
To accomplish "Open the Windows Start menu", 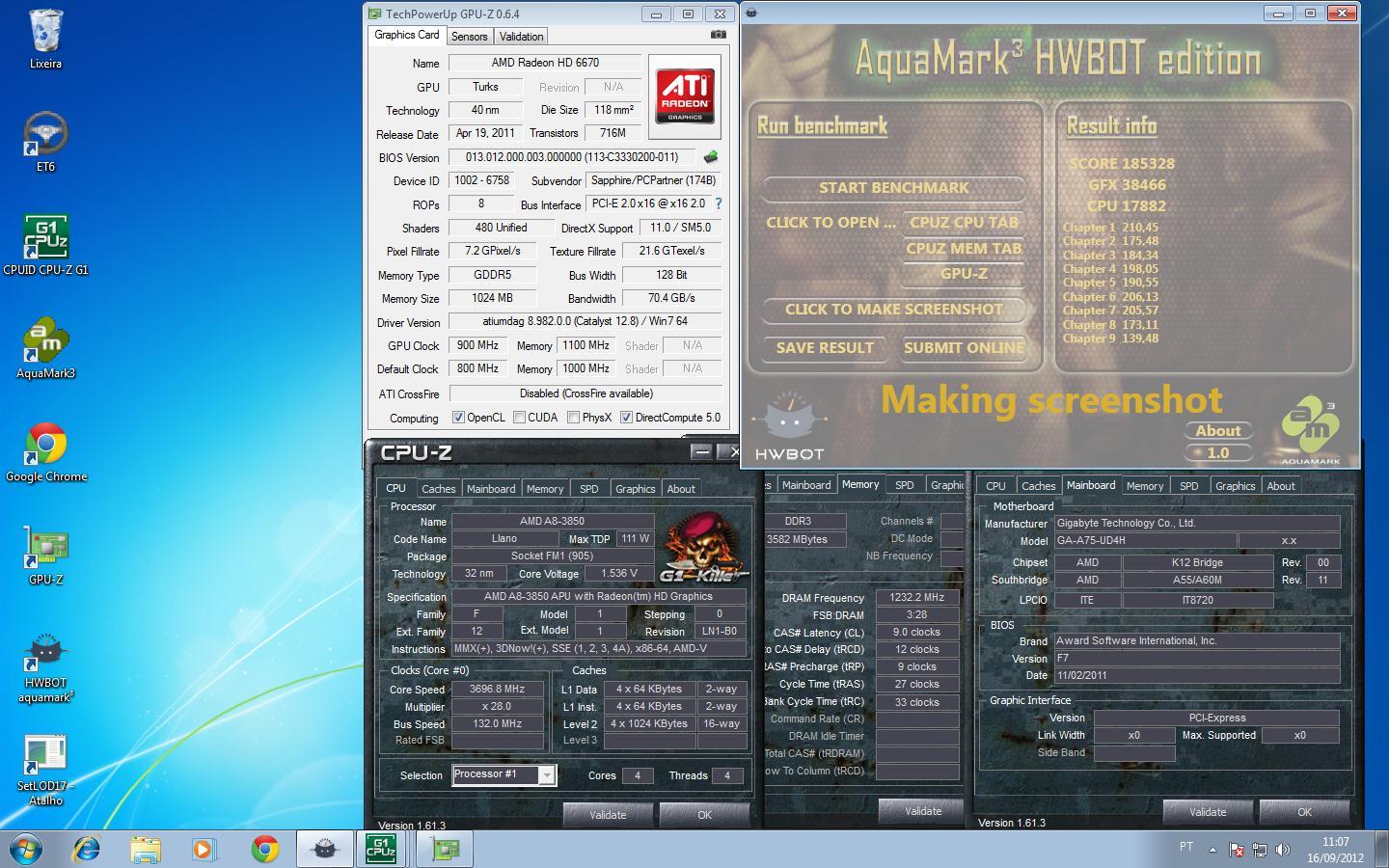I will tap(26, 849).
